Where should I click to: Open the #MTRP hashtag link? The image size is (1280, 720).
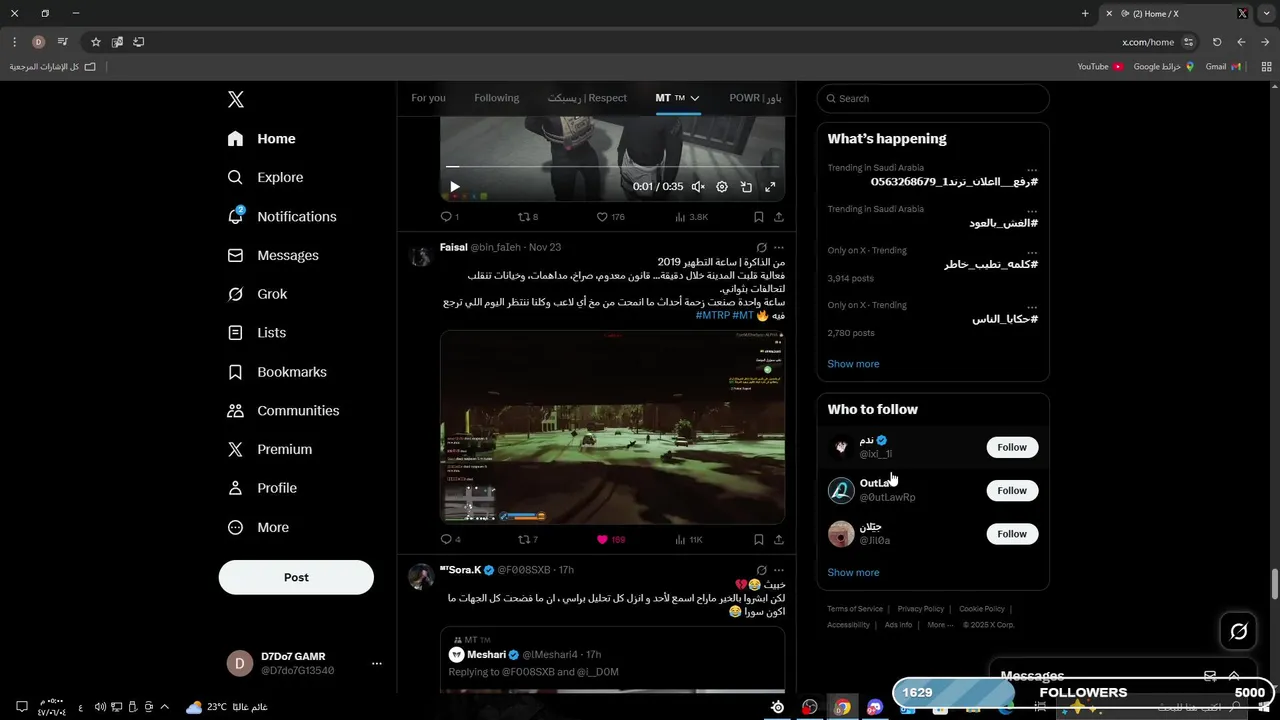tap(713, 315)
